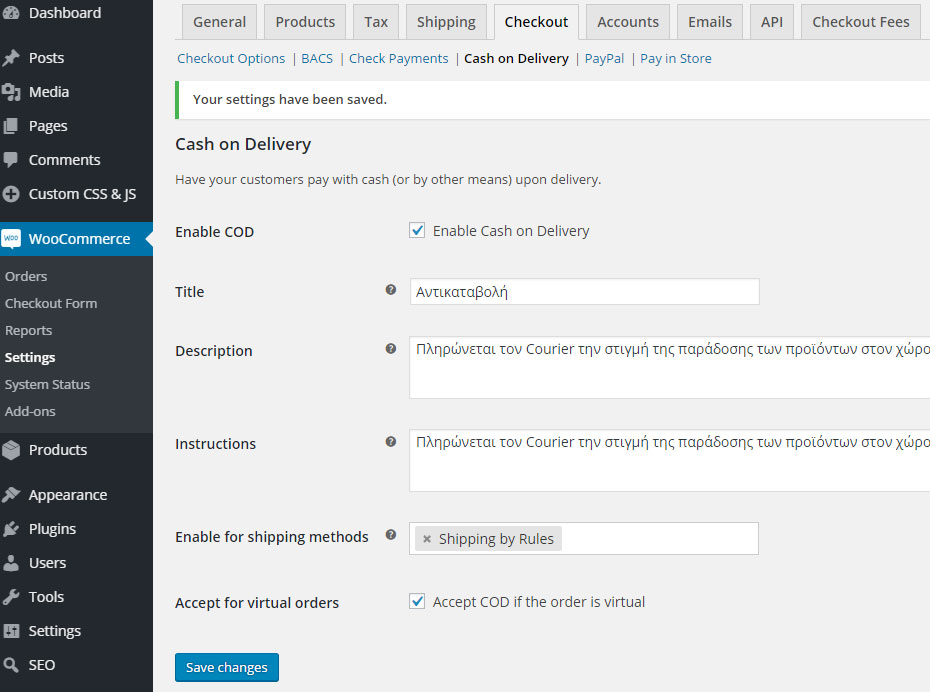This screenshot has height=692, width=930.
Task: Open the PayPal payment settings link
Action: [x=604, y=59]
